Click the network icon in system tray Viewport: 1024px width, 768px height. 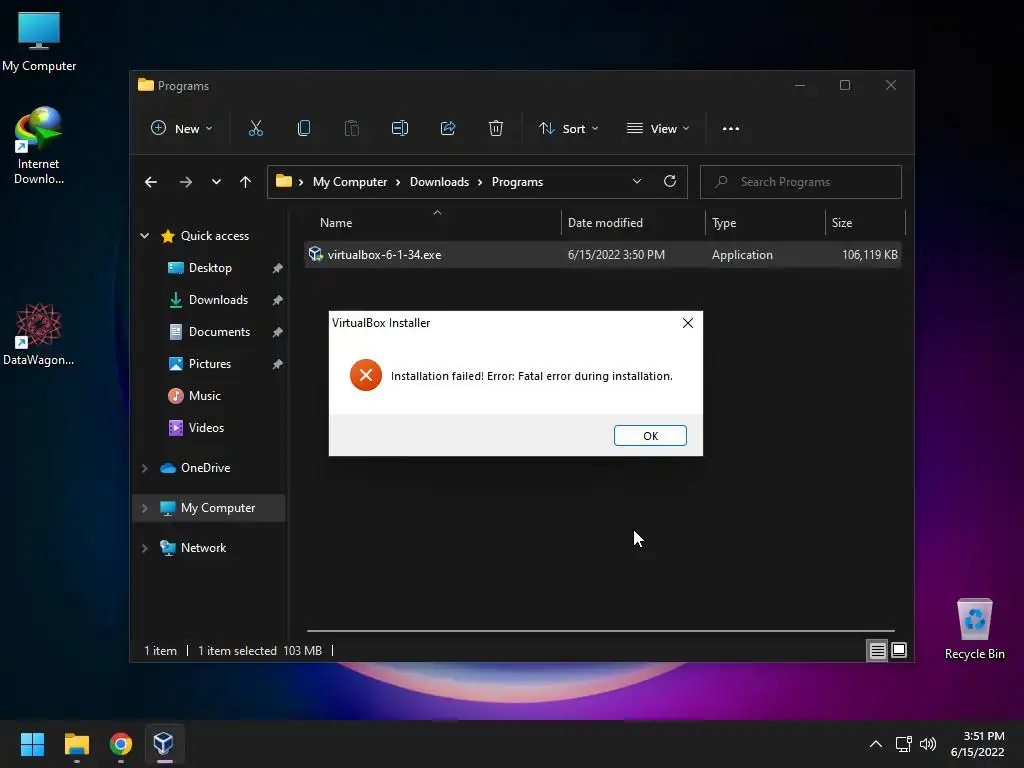pyautogui.click(x=903, y=744)
